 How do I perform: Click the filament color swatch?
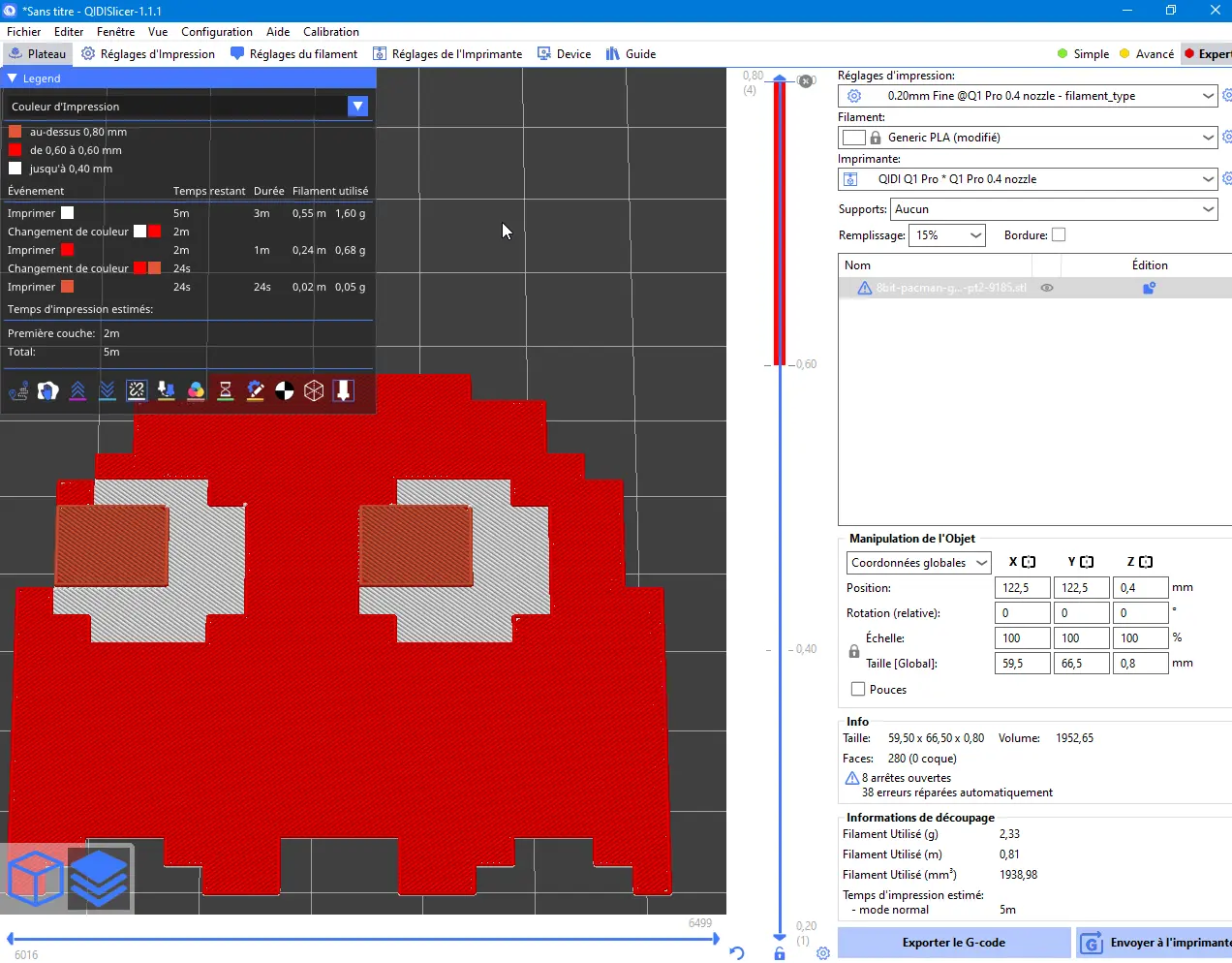[853, 138]
